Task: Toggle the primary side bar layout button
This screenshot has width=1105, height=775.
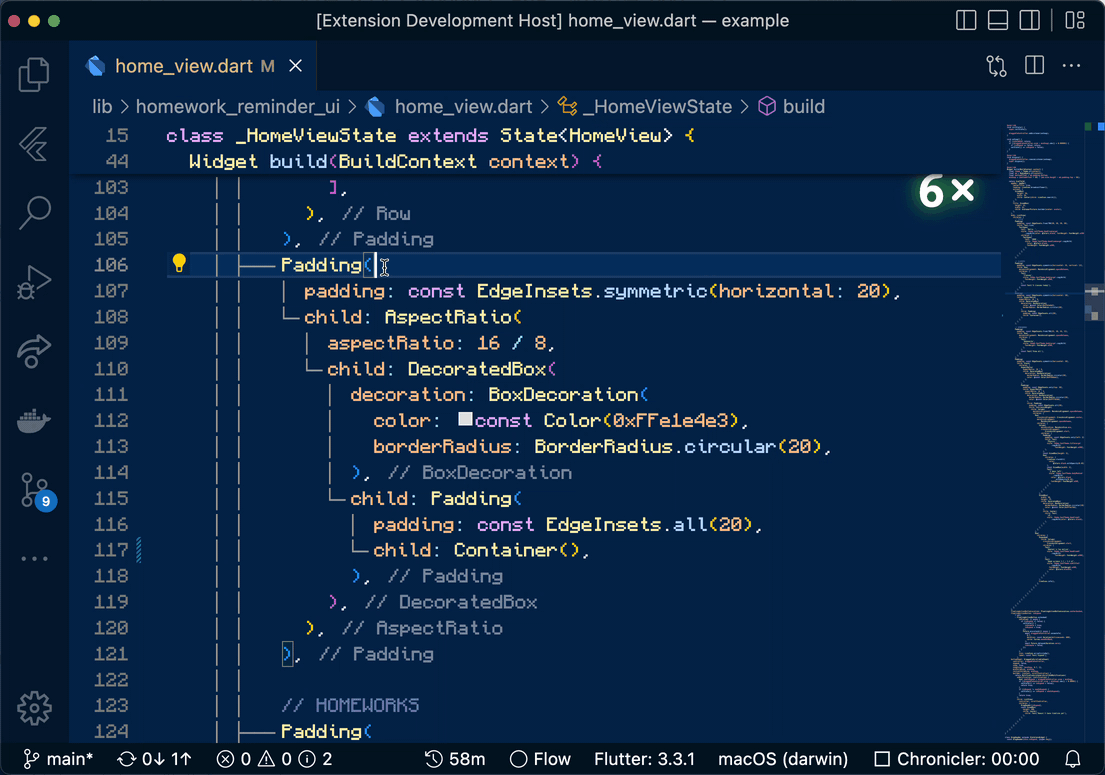Action: (x=965, y=20)
